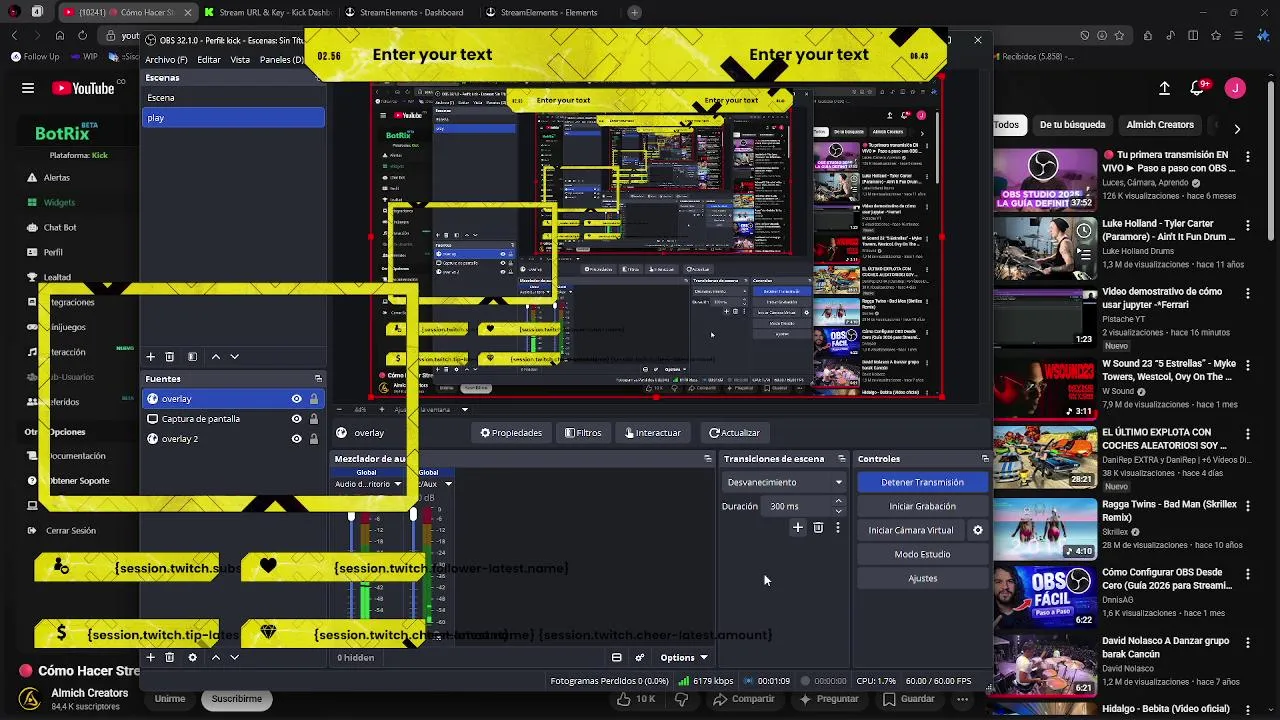Open scene filters icon in Escenas toolbar
The image size is (1280, 720).
(192, 356)
